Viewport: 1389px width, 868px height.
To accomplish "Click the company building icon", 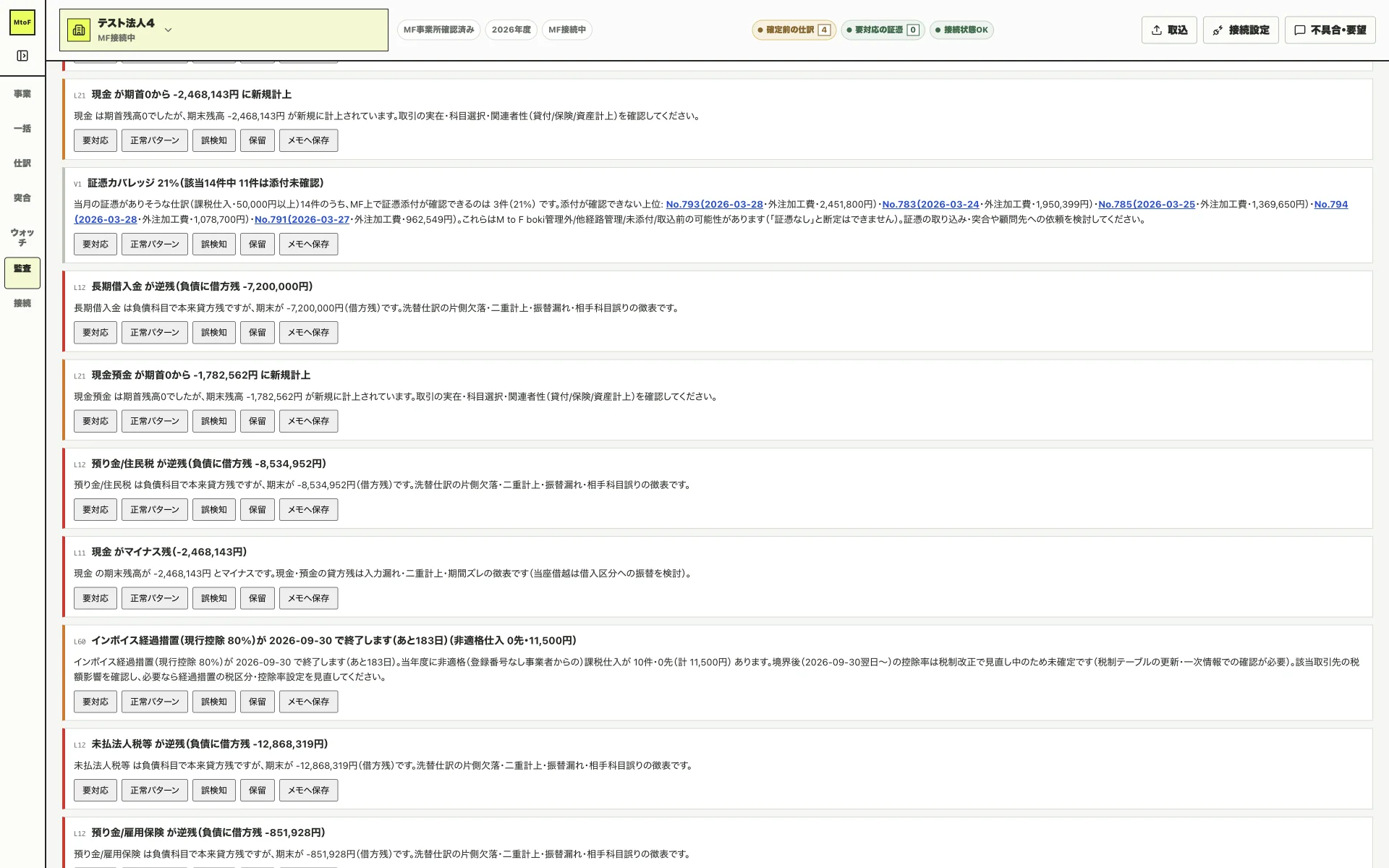I will click(x=79, y=30).
